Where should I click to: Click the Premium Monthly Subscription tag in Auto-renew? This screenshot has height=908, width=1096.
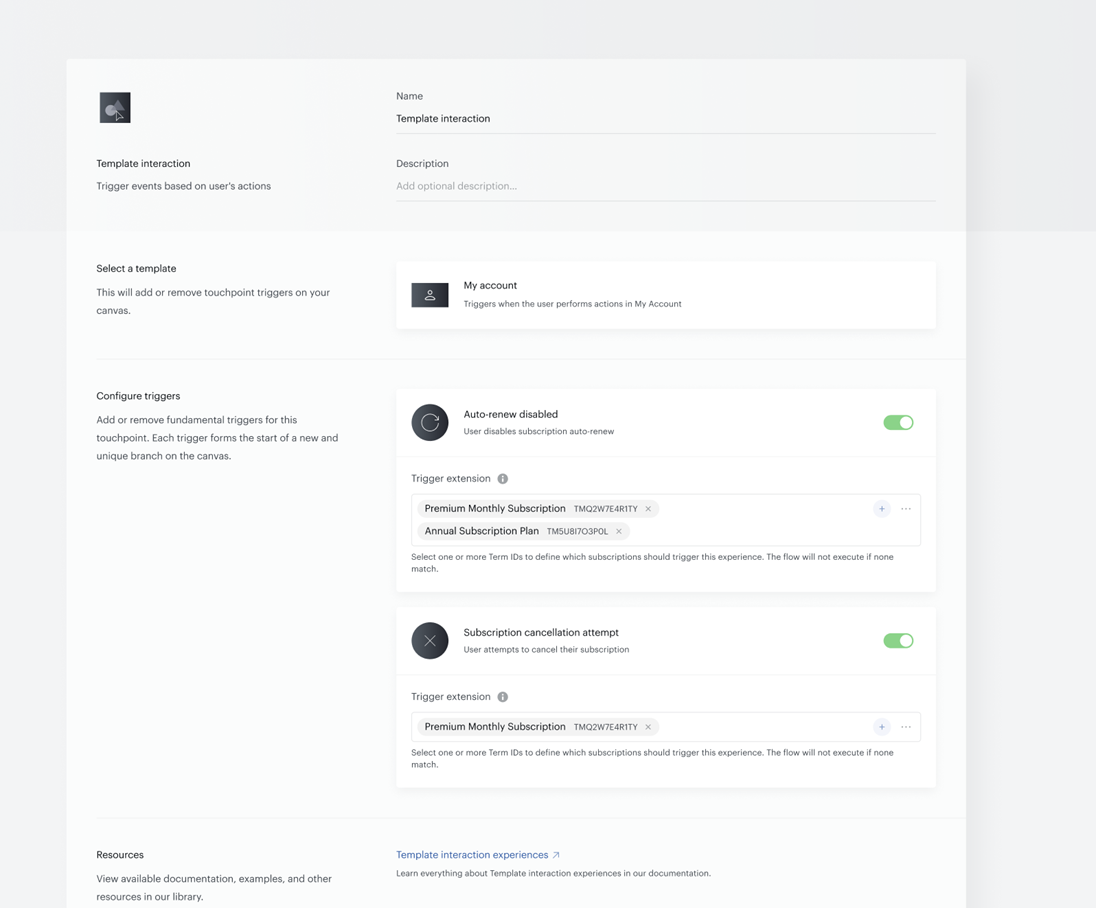pyautogui.click(x=538, y=509)
